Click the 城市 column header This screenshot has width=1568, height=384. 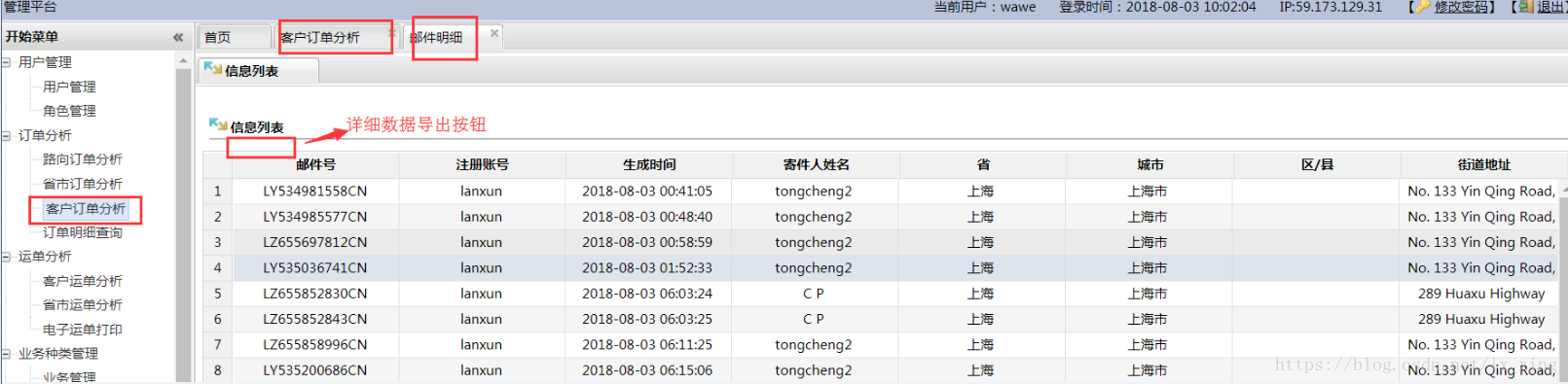point(1150,164)
